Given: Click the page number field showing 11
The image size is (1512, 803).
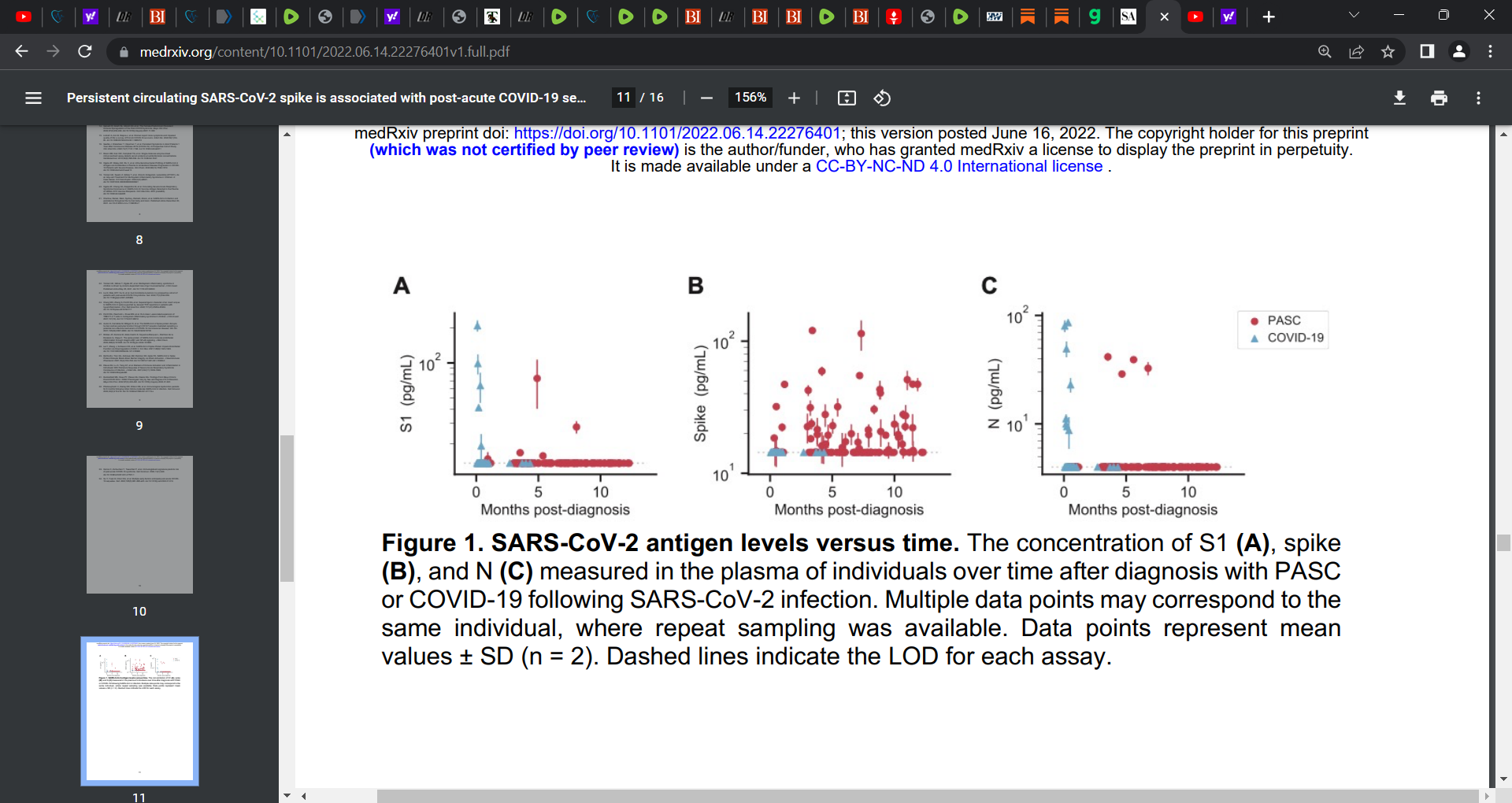Looking at the screenshot, I should (624, 98).
